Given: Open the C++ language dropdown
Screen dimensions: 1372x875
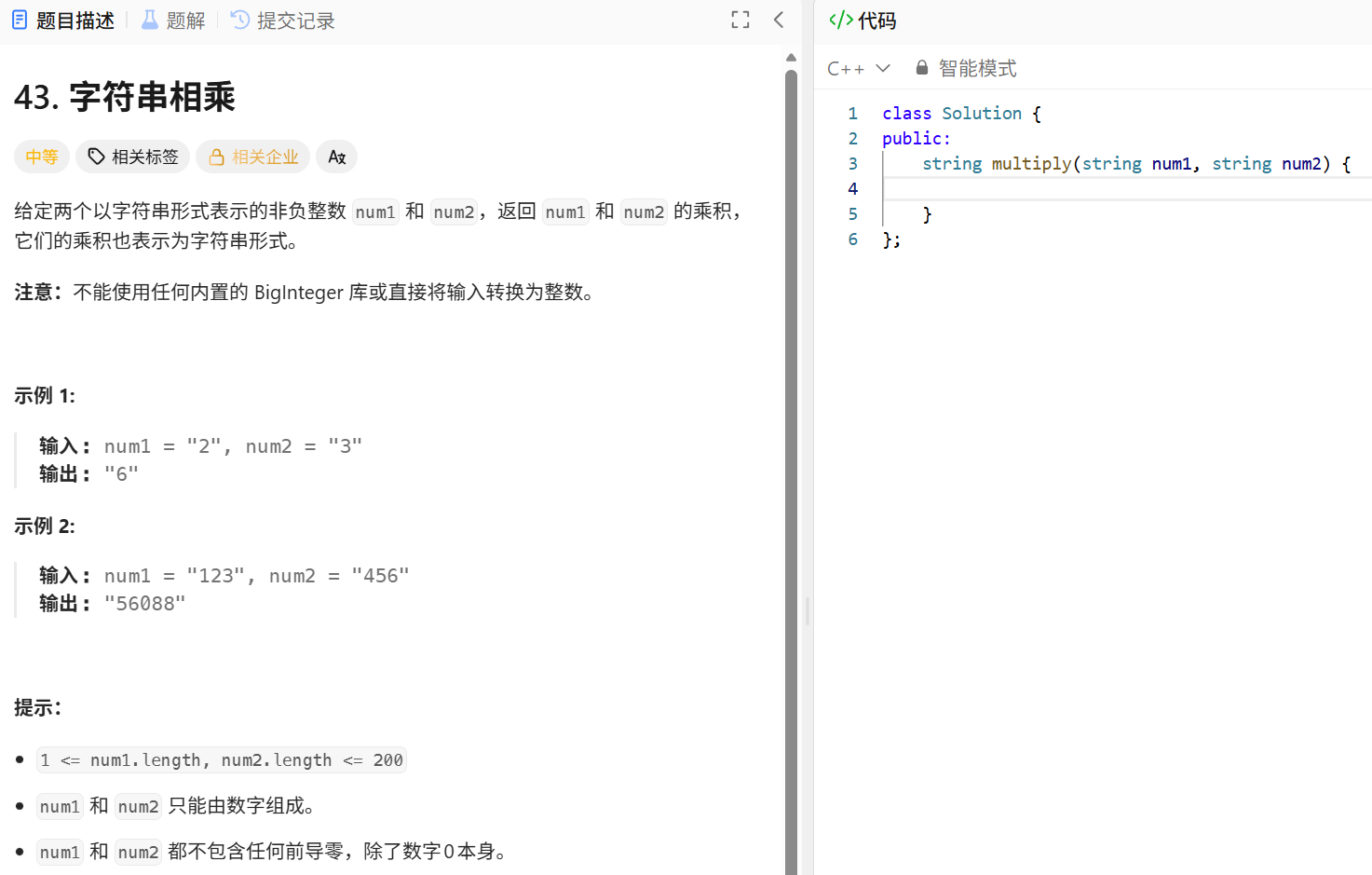Looking at the screenshot, I should click(x=857, y=67).
